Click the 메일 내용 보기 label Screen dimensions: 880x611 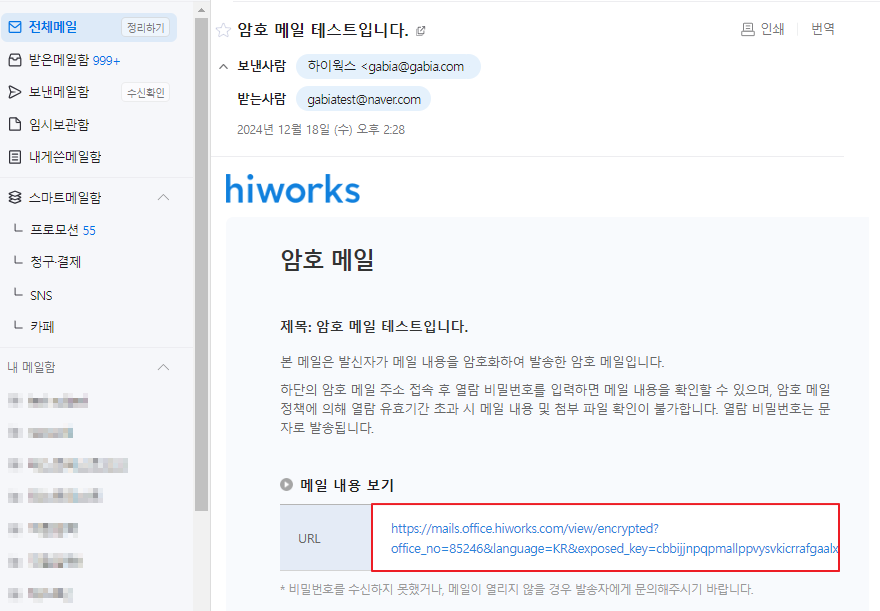347,485
